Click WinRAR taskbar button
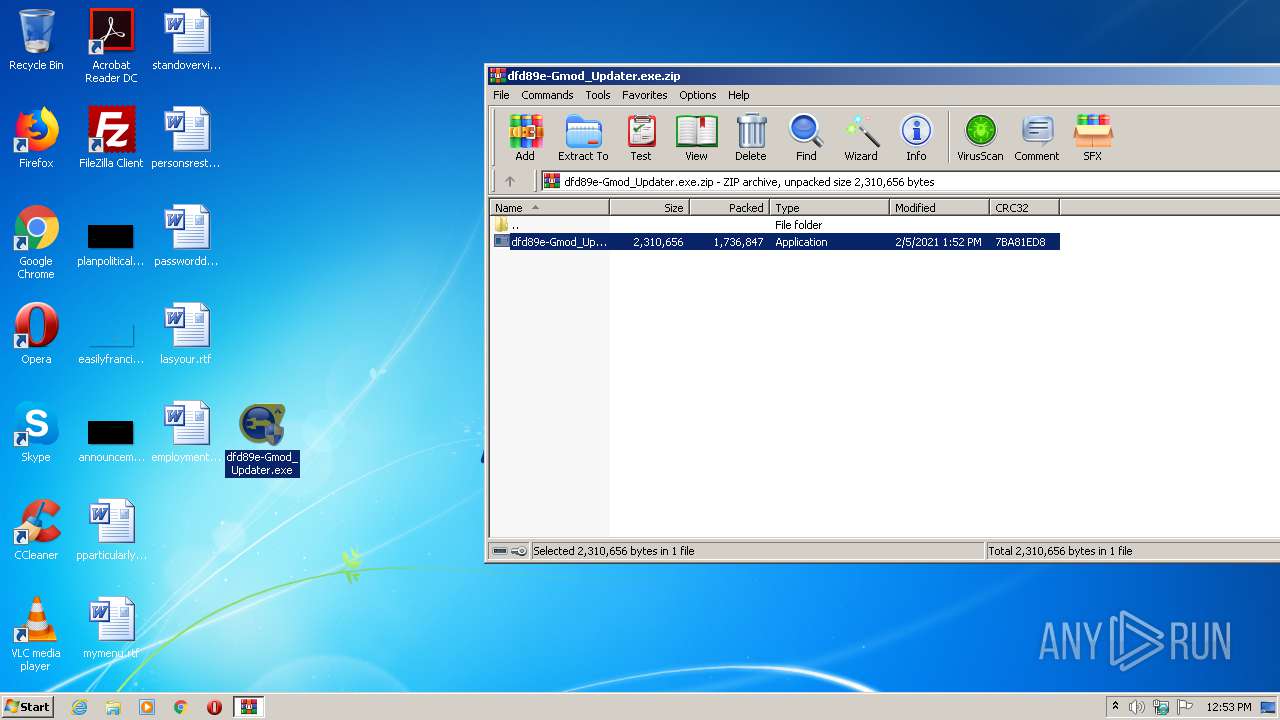1280x720 pixels. [x=248, y=707]
